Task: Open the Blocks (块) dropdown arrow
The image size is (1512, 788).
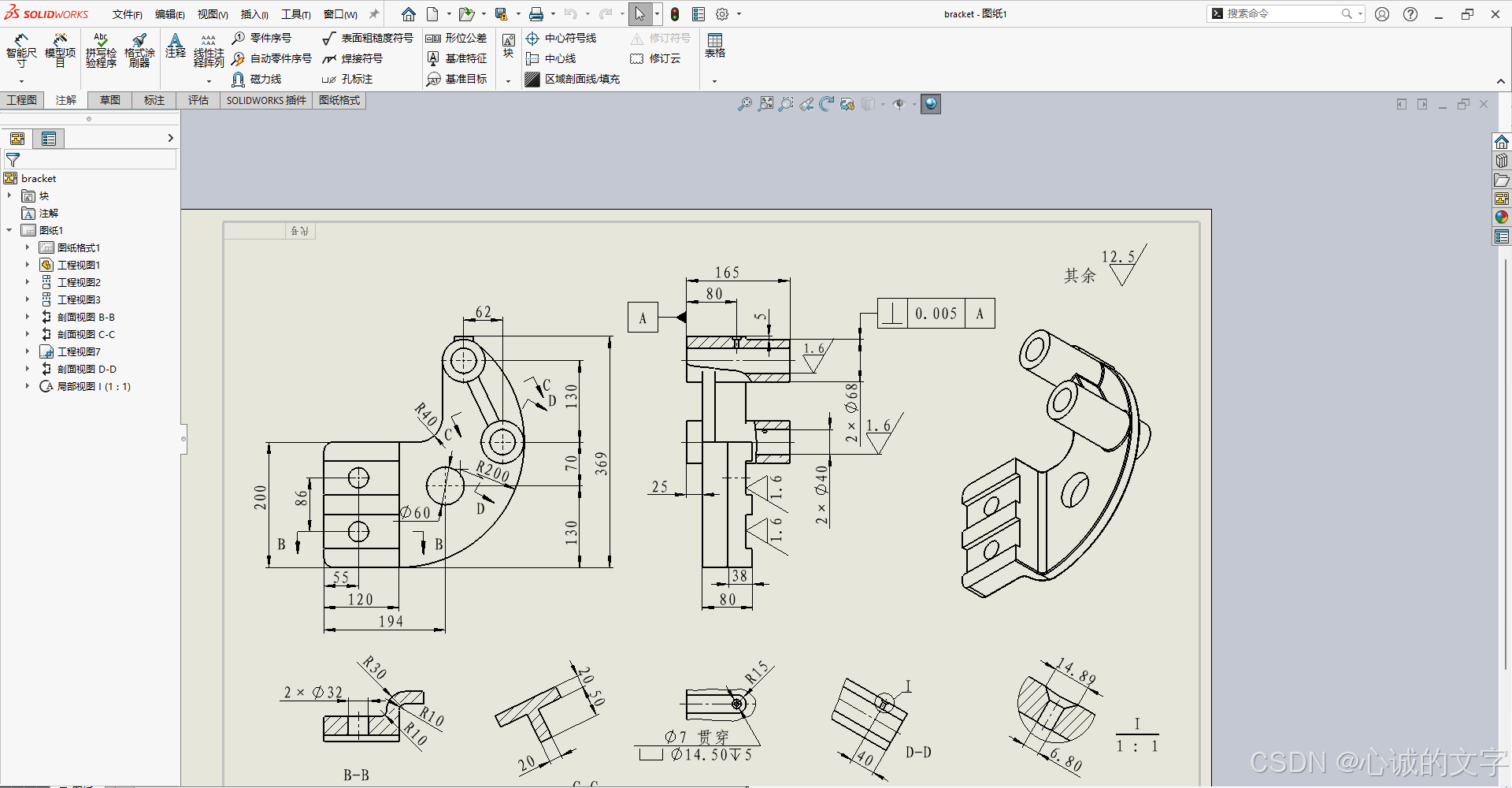Action: tap(508, 81)
